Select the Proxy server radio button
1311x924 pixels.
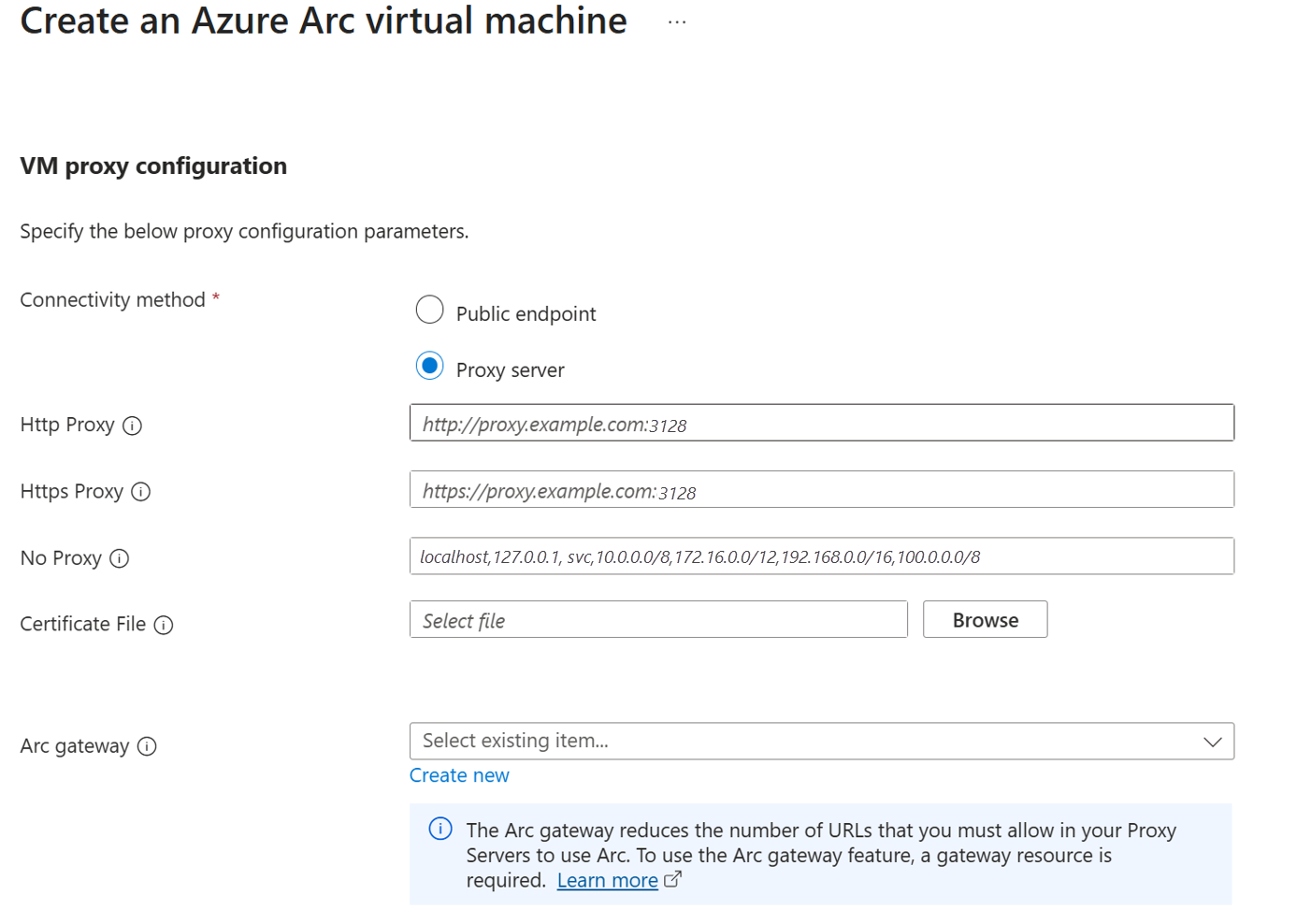pos(429,366)
